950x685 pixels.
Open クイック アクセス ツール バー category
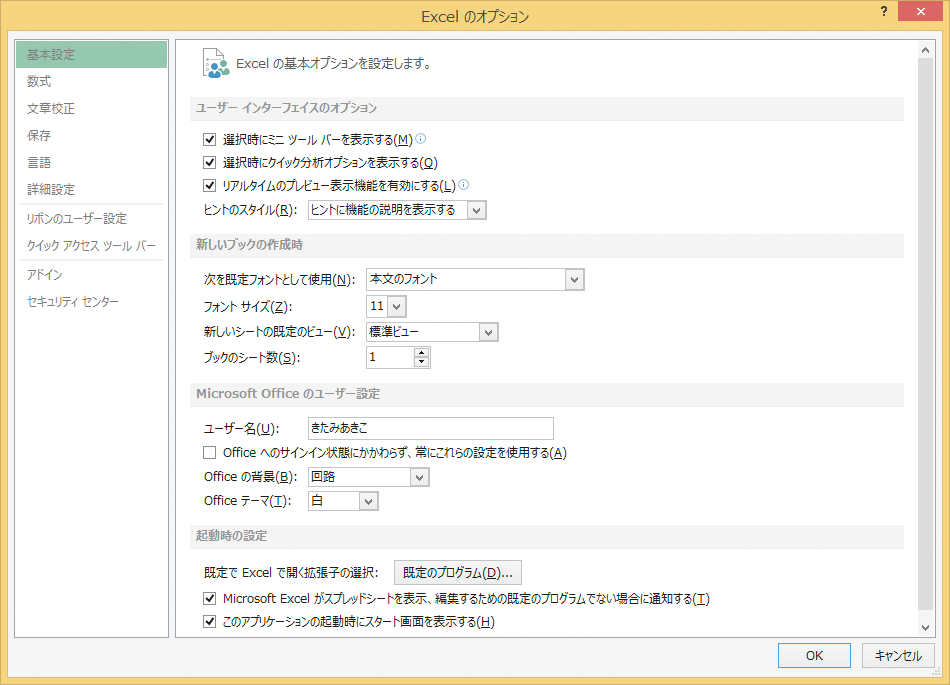point(91,245)
